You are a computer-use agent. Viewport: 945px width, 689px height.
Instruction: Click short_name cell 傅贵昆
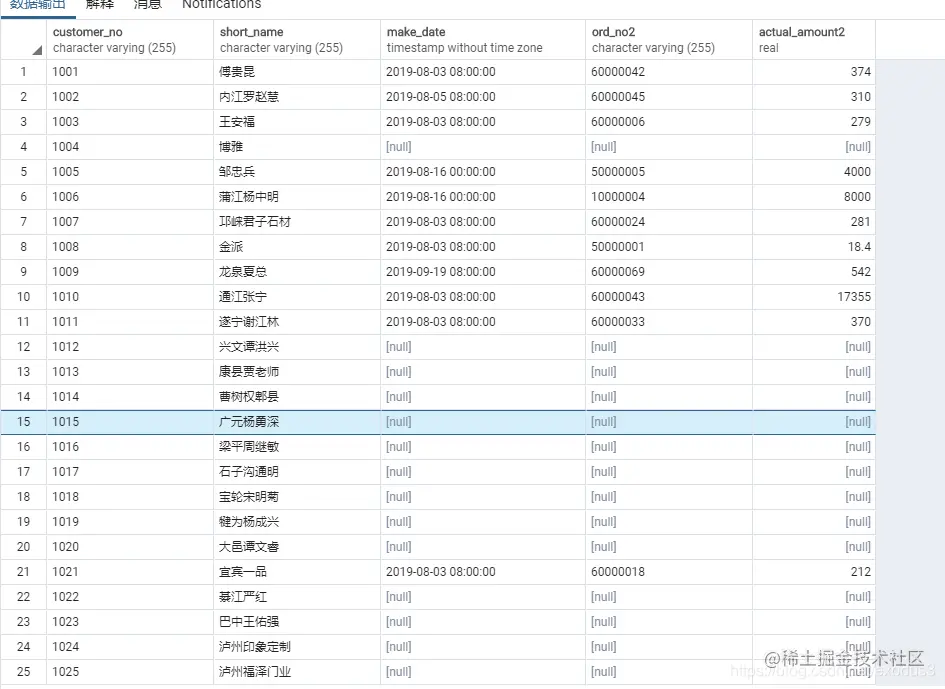click(297, 72)
